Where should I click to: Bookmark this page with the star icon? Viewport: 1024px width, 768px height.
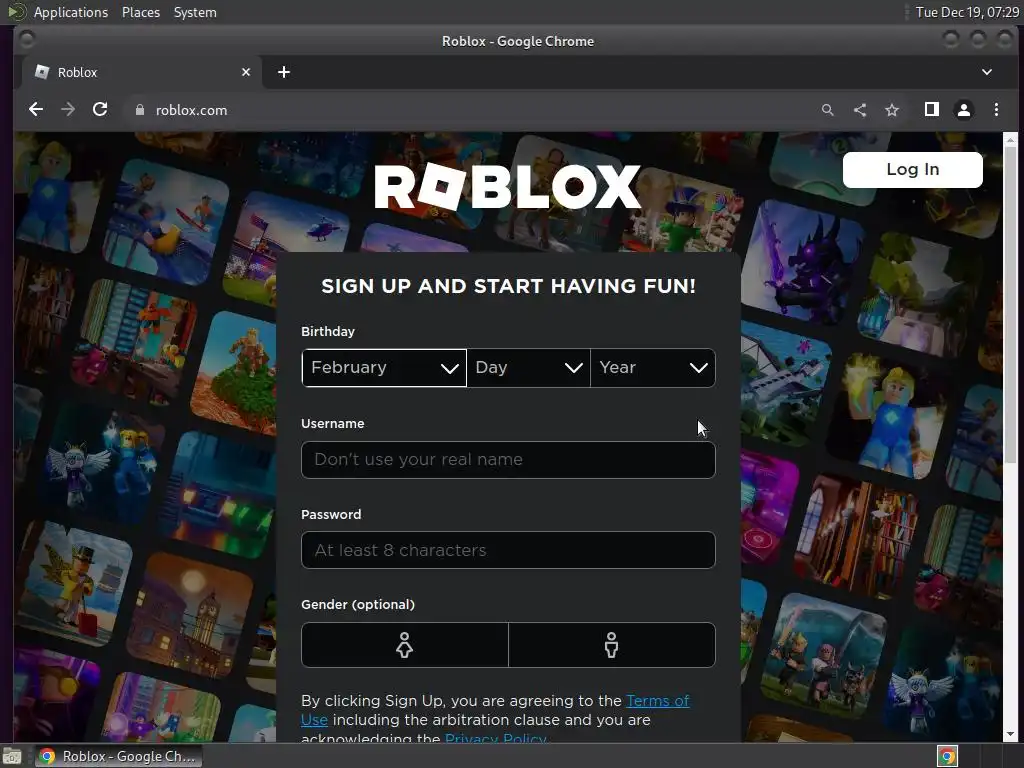[x=892, y=110]
